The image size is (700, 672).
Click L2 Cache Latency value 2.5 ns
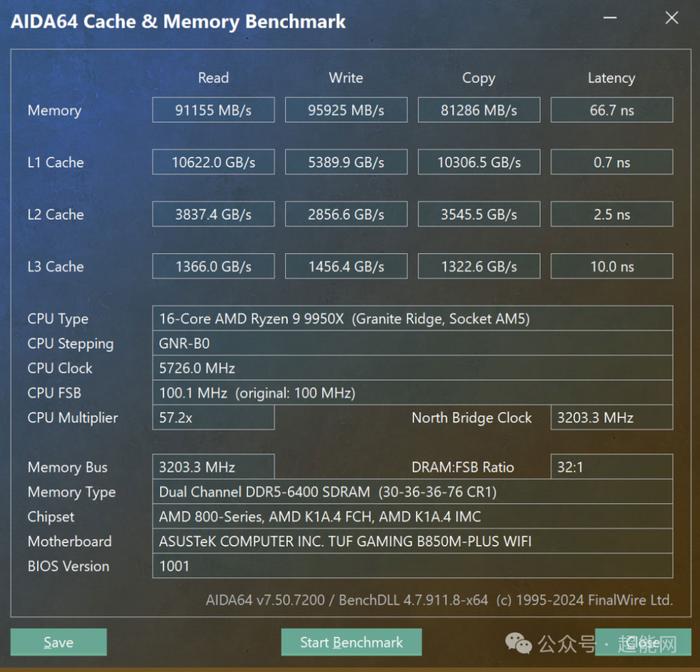612,214
